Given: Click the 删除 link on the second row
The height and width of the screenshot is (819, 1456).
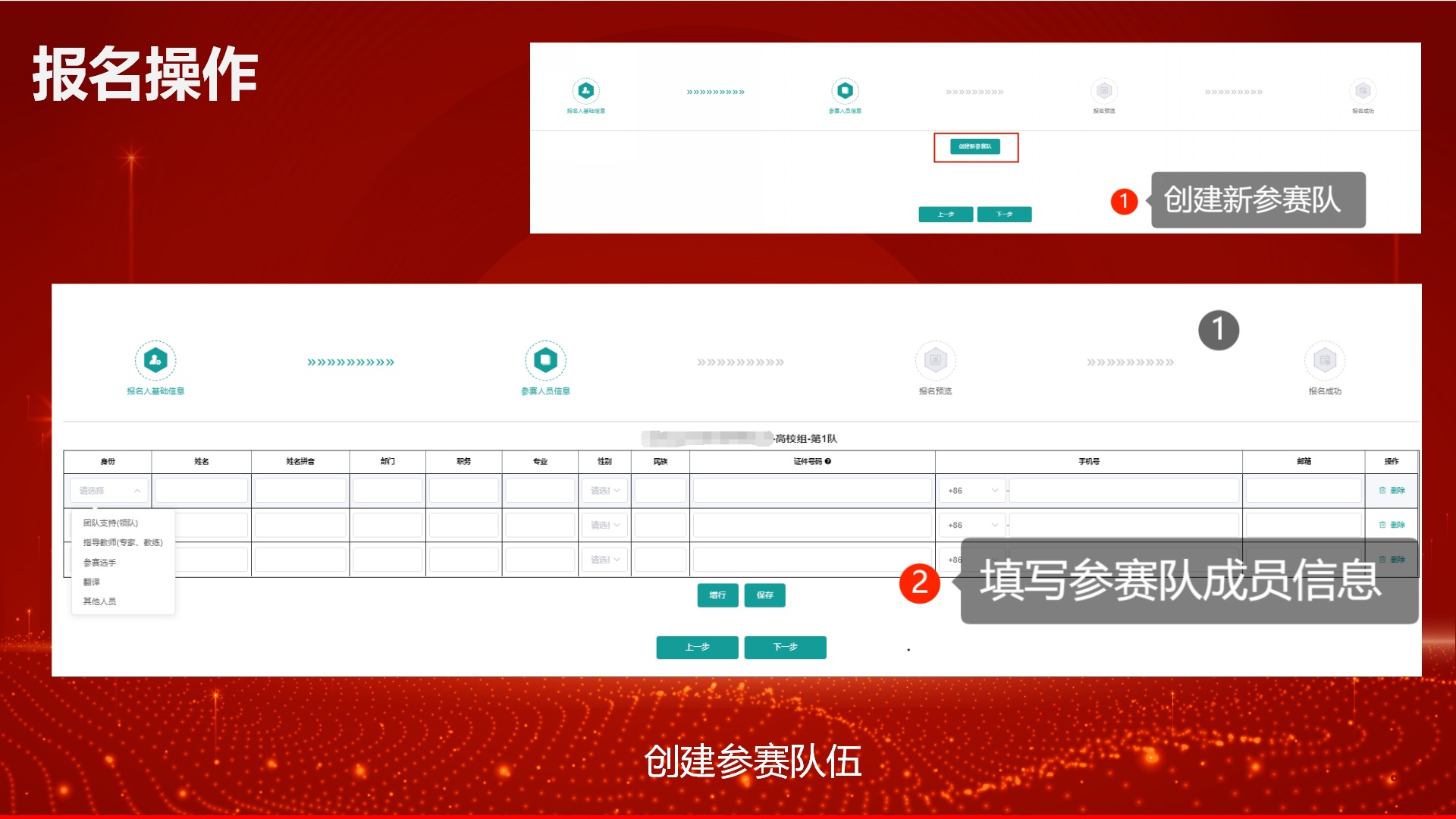Looking at the screenshot, I should coord(1398,524).
